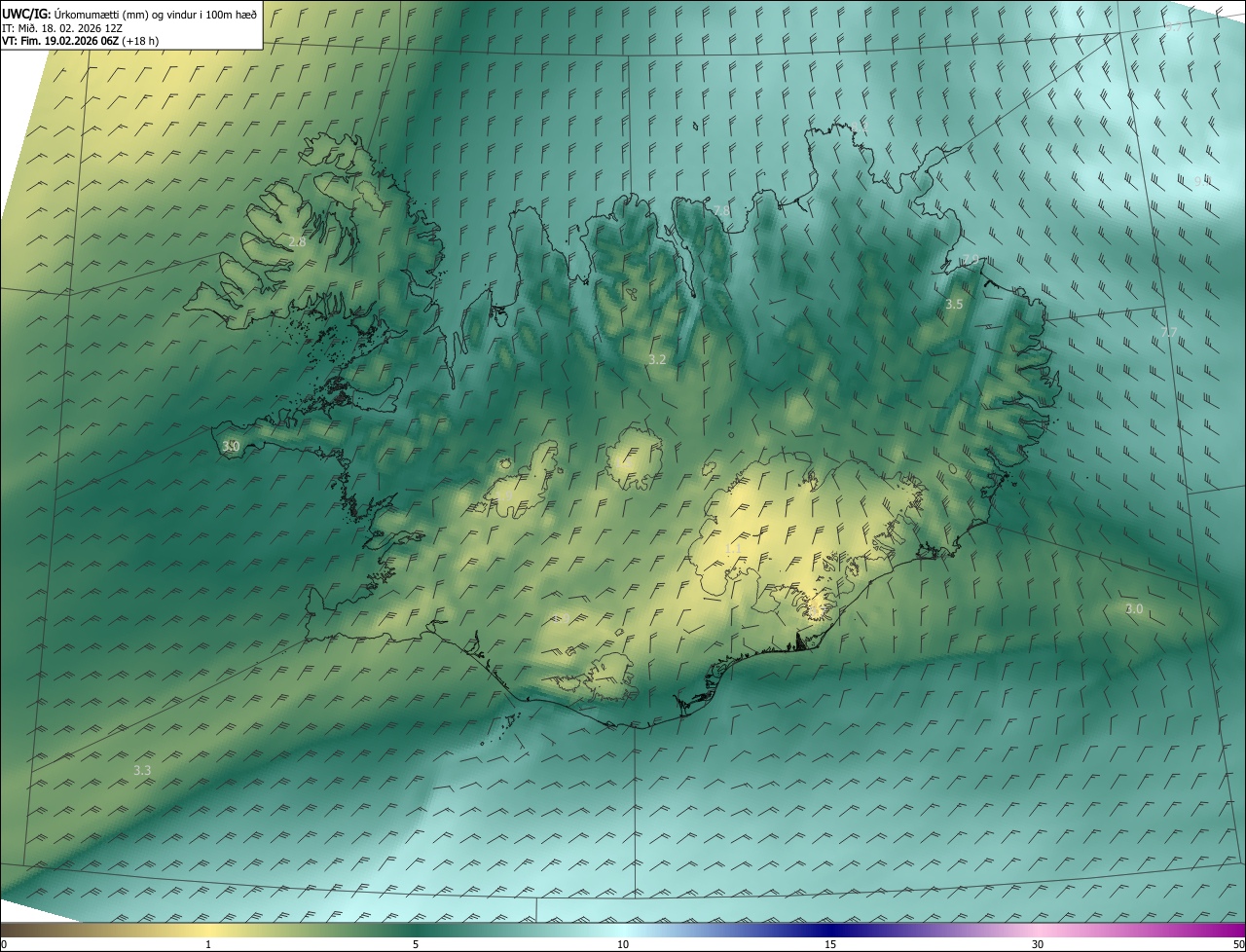Click the colorbar tick label 0

pyautogui.click(x=4, y=945)
